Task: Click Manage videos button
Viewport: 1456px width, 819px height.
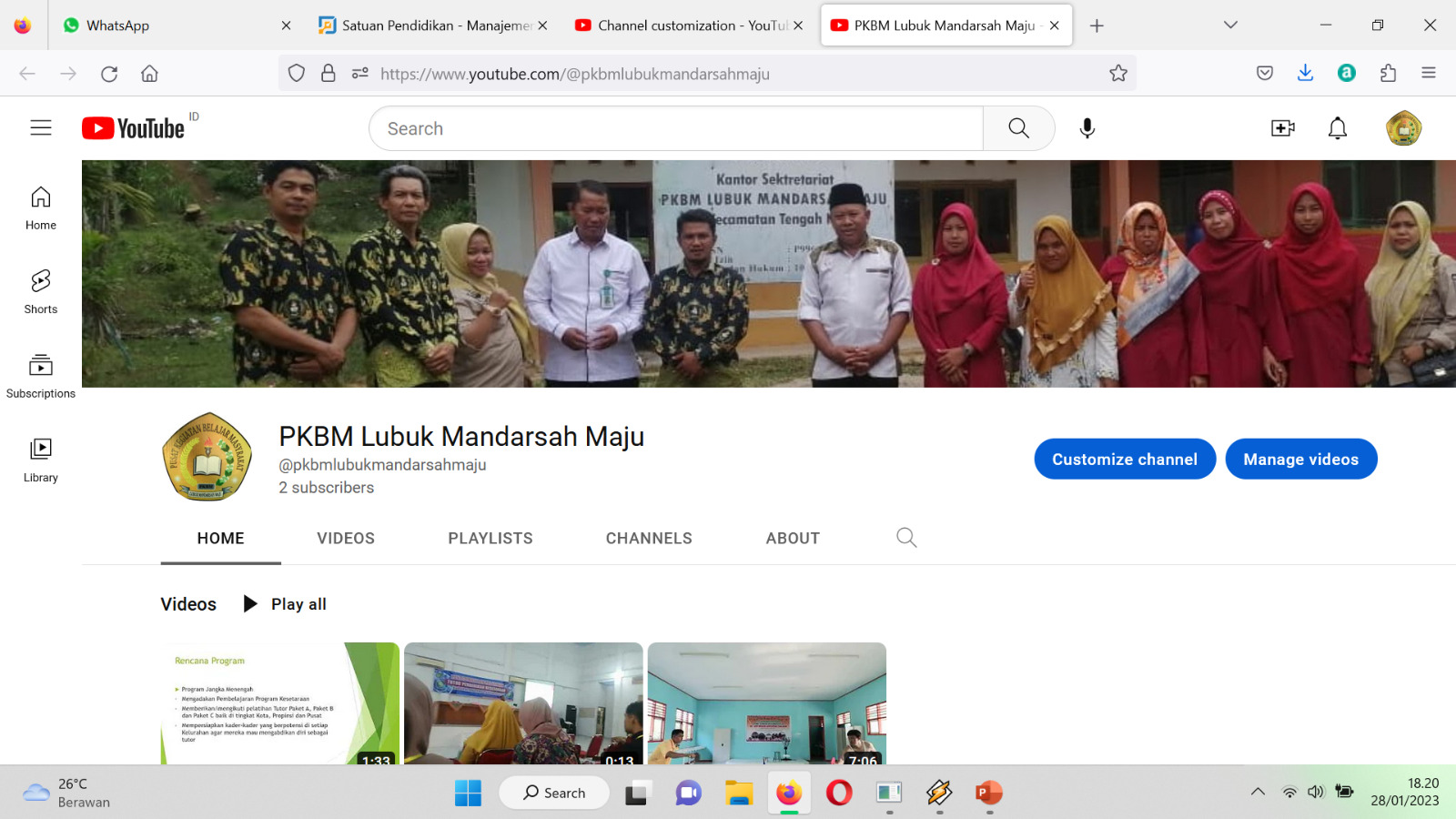Action: click(1301, 459)
